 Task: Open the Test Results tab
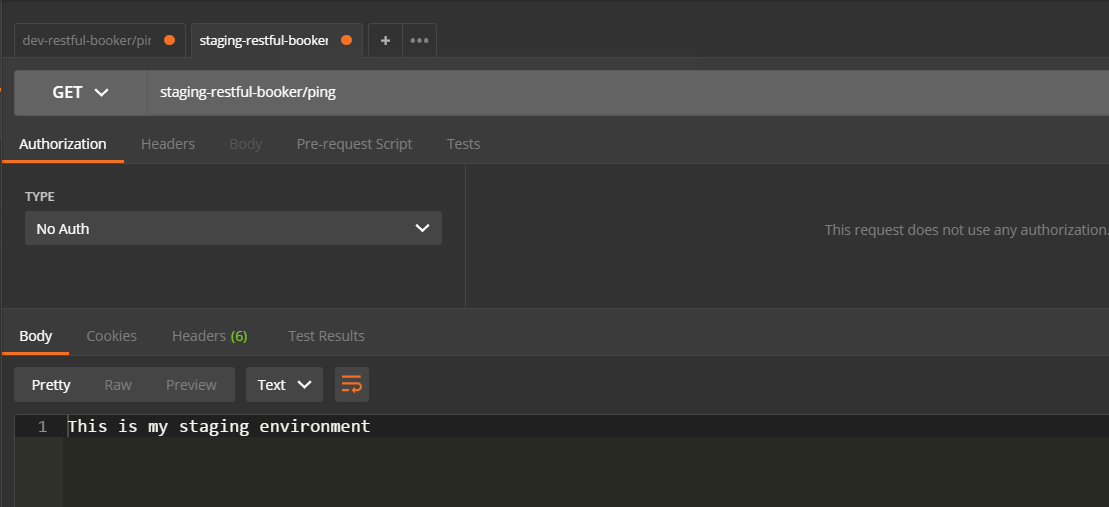(x=326, y=336)
